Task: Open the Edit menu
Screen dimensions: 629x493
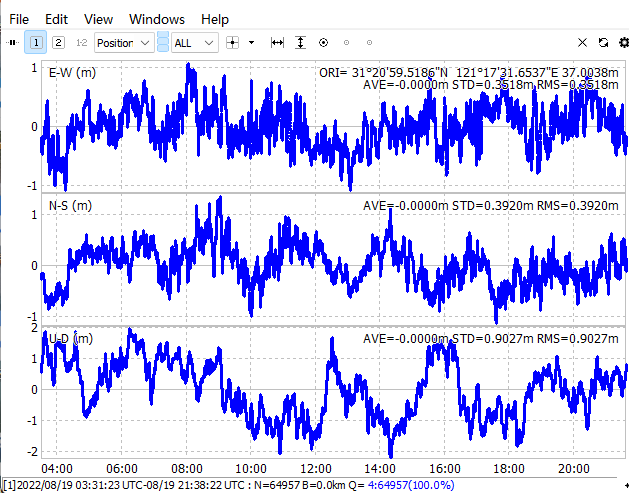Action: (x=57, y=19)
